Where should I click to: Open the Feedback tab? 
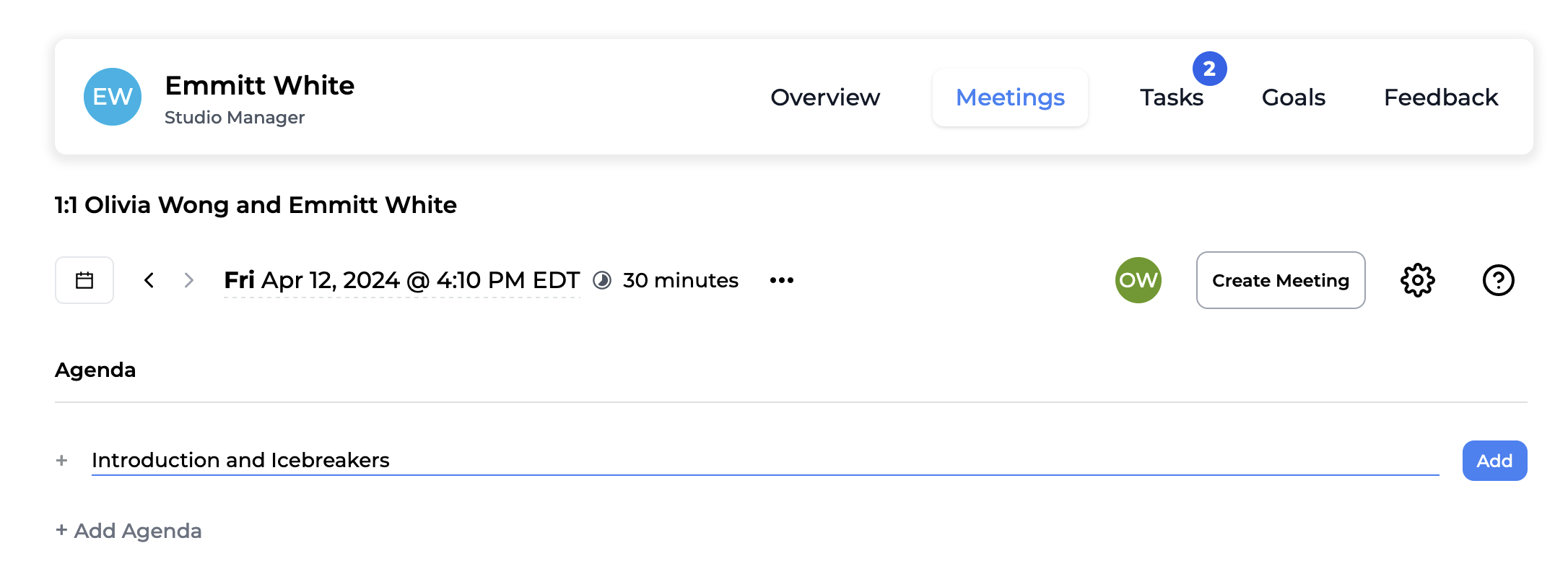(1440, 97)
